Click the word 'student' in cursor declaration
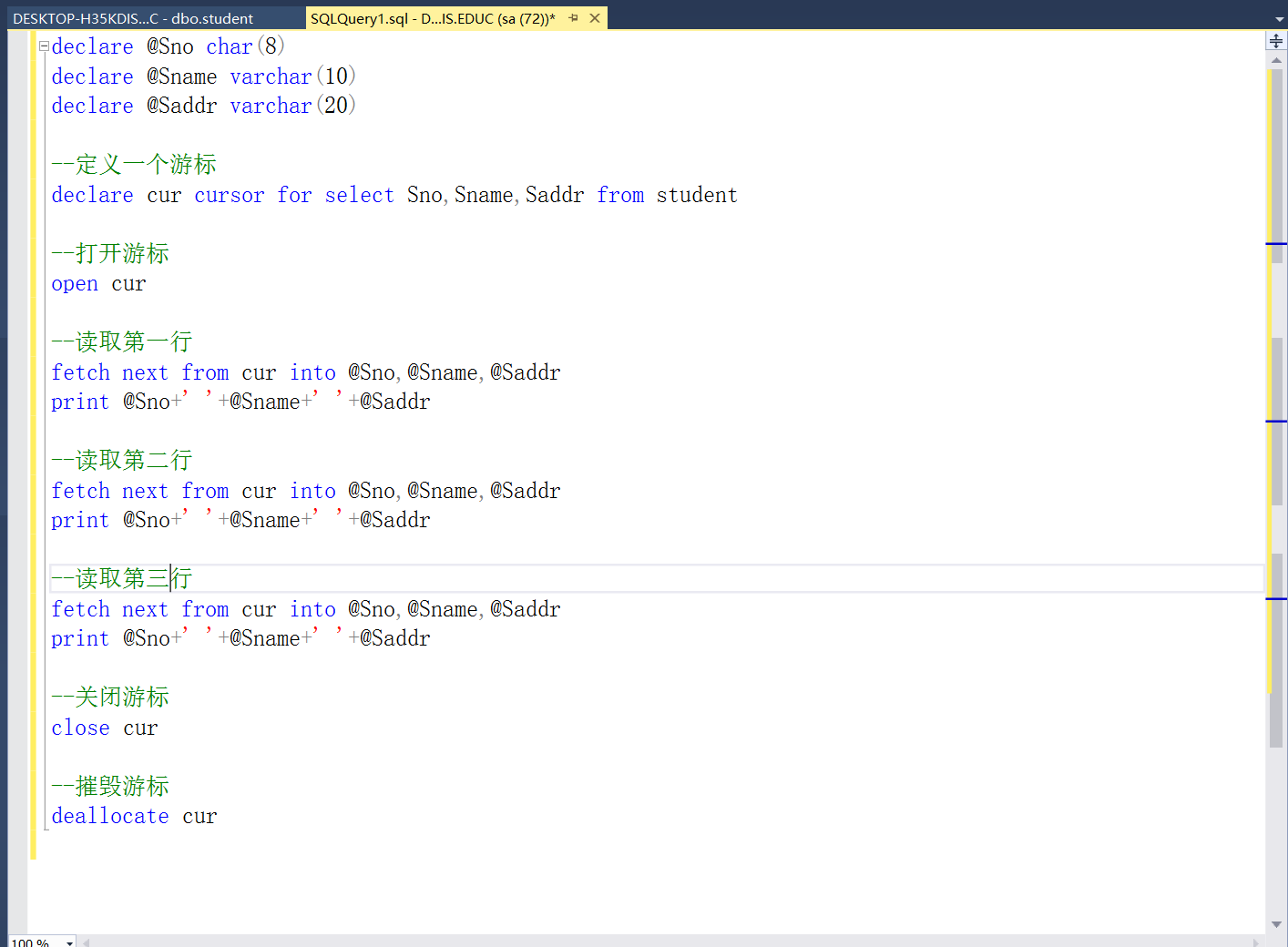Screen dimensions: 1288x947 (x=697, y=195)
